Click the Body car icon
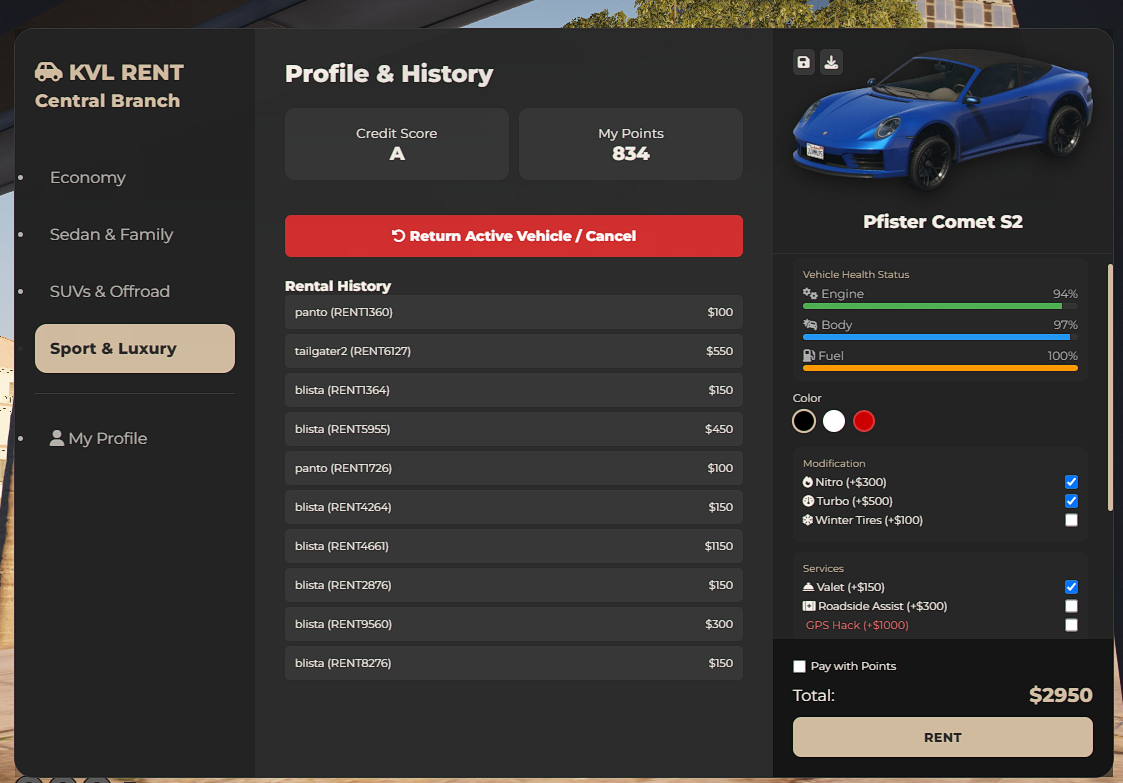 tap(810, 325)
